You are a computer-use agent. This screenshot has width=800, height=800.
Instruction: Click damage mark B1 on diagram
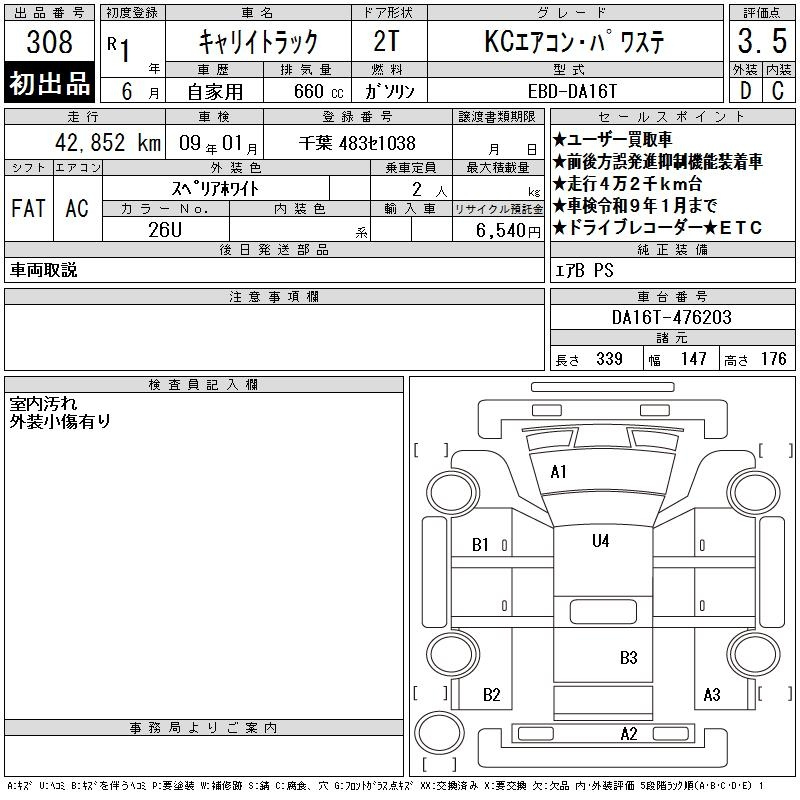[480, 545]
